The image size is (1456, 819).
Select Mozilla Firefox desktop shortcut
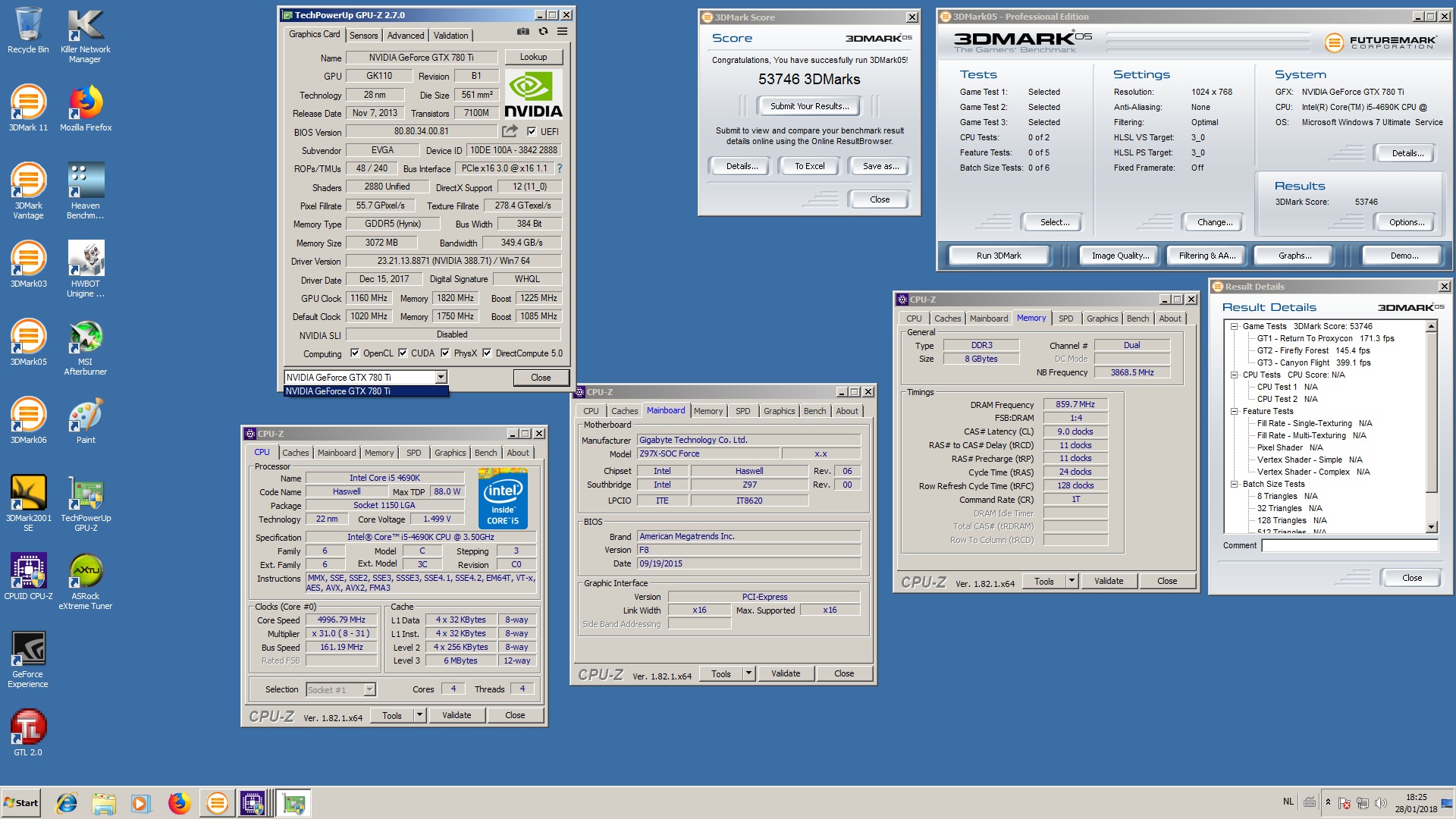pyautogui.click(x=86, y=108)
